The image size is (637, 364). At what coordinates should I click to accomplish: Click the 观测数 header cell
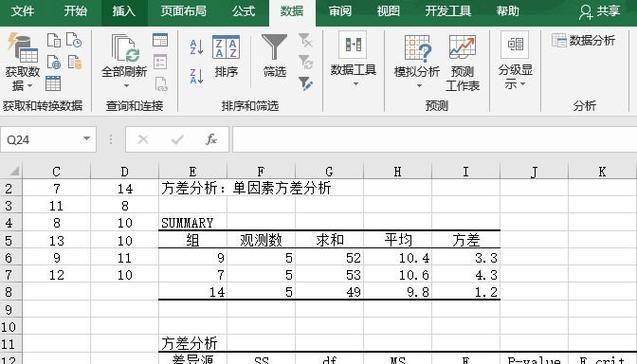261,240
